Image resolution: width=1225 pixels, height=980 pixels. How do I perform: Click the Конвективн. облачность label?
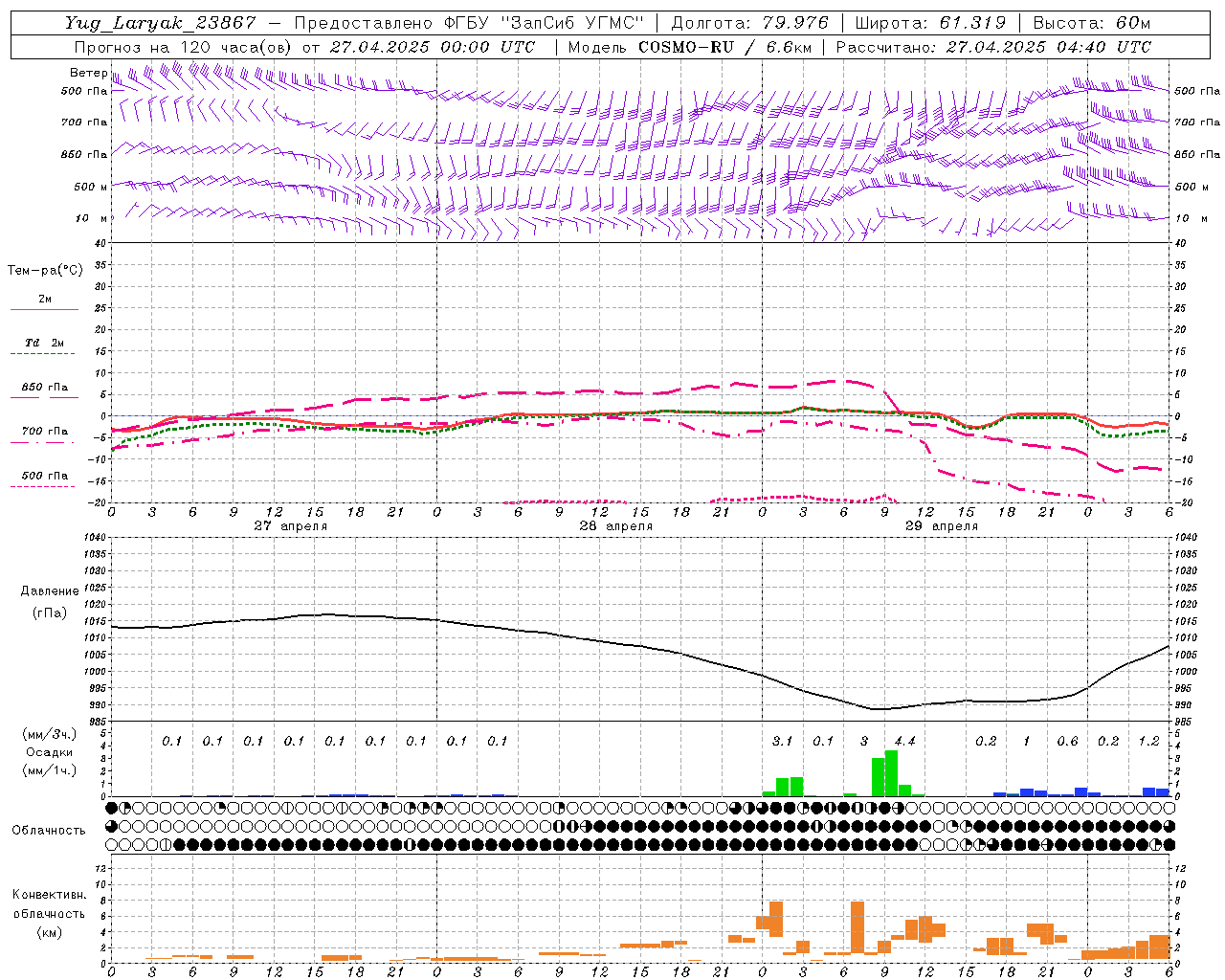(x=49, y=904)
